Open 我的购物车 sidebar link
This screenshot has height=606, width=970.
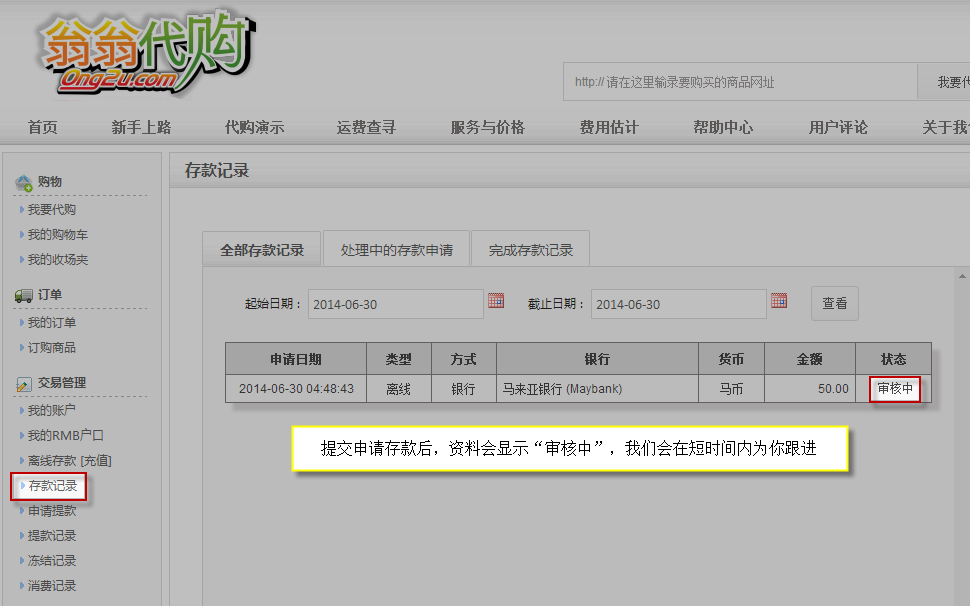[x=58, y=234]
